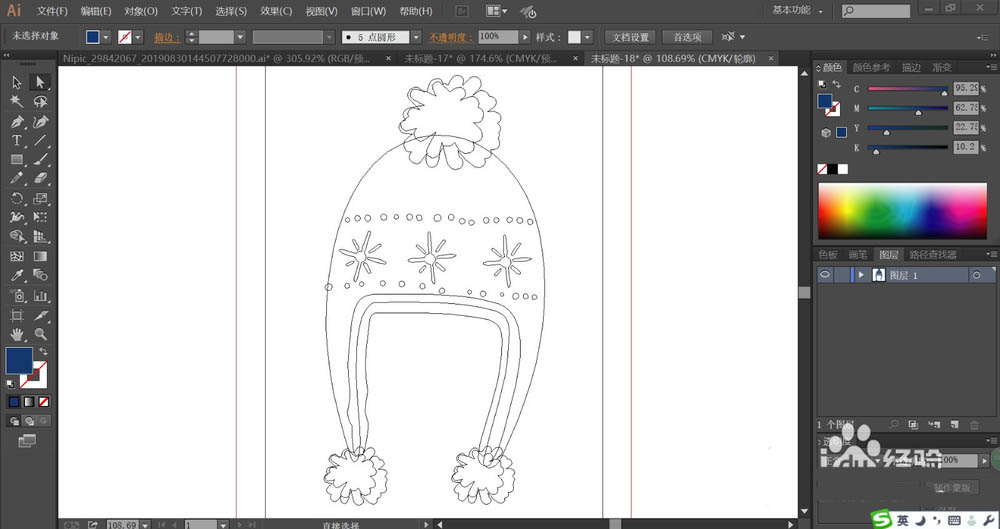Switch to 未标题-17 document tab
Screen dimensions: 1000x529
tap(480, 58)
